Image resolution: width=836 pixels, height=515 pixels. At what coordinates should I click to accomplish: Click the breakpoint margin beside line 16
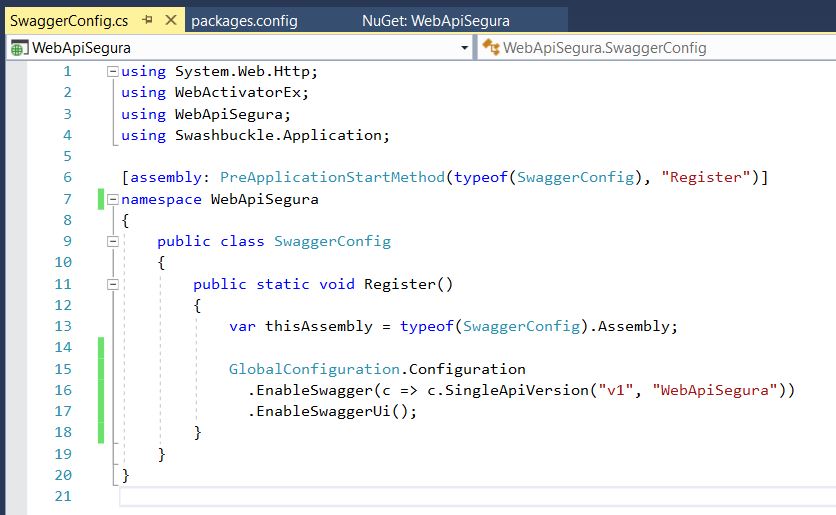click(14, 390)
